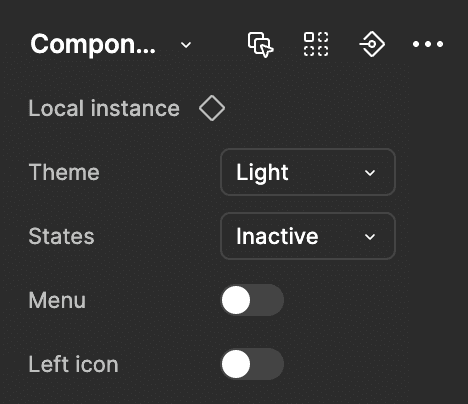The image size is (468, 404).
Task: Click the chevron arrow in States dropdown
Action: (370, 237)
